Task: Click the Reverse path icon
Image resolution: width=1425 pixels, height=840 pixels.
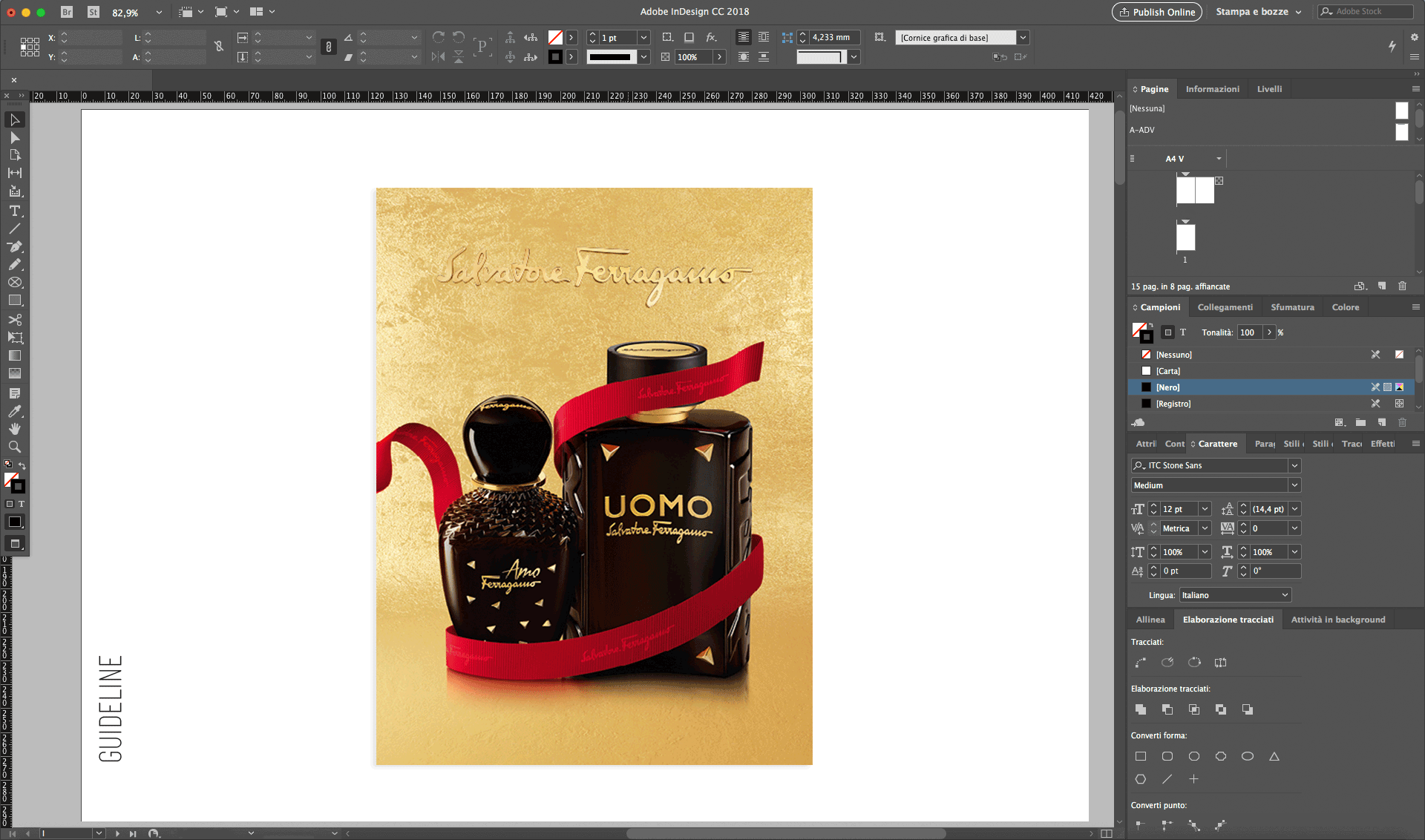Action: click(1221, 662)
